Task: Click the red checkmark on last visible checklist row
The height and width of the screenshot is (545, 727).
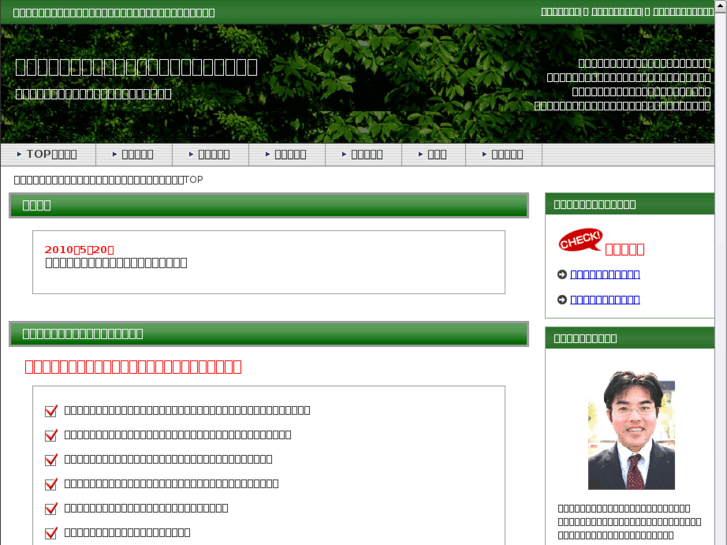Action: pyautogui.click(x=51, y=533)
